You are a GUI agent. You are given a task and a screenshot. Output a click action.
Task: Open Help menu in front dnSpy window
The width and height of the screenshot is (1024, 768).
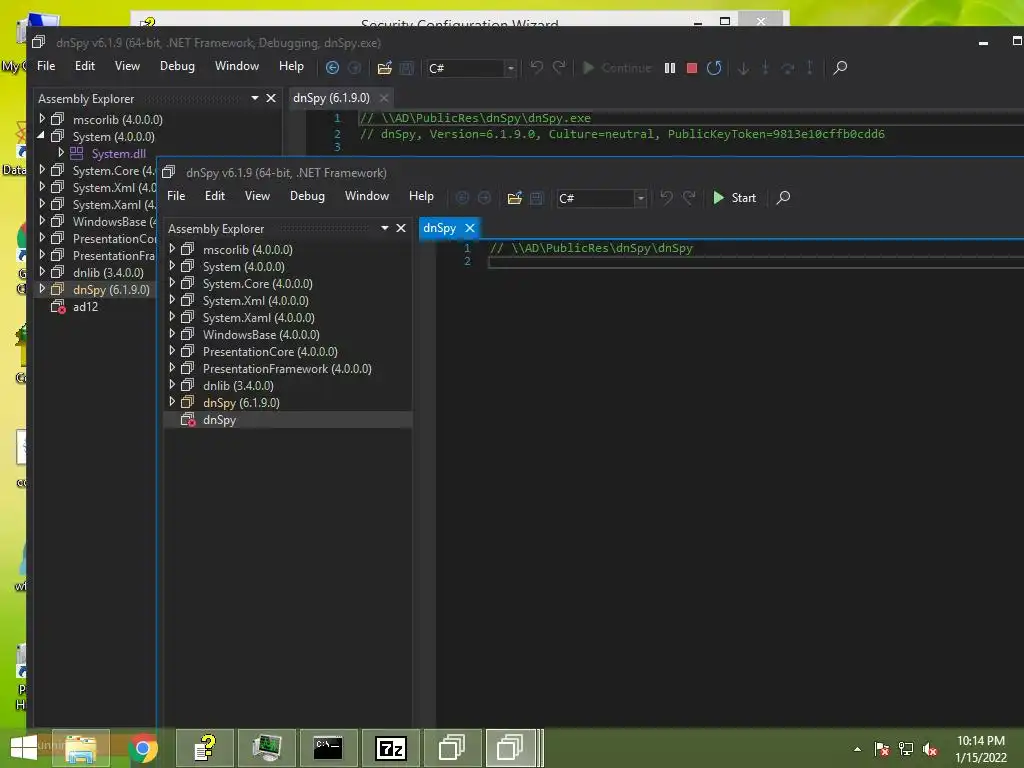(x=421, y=196)
